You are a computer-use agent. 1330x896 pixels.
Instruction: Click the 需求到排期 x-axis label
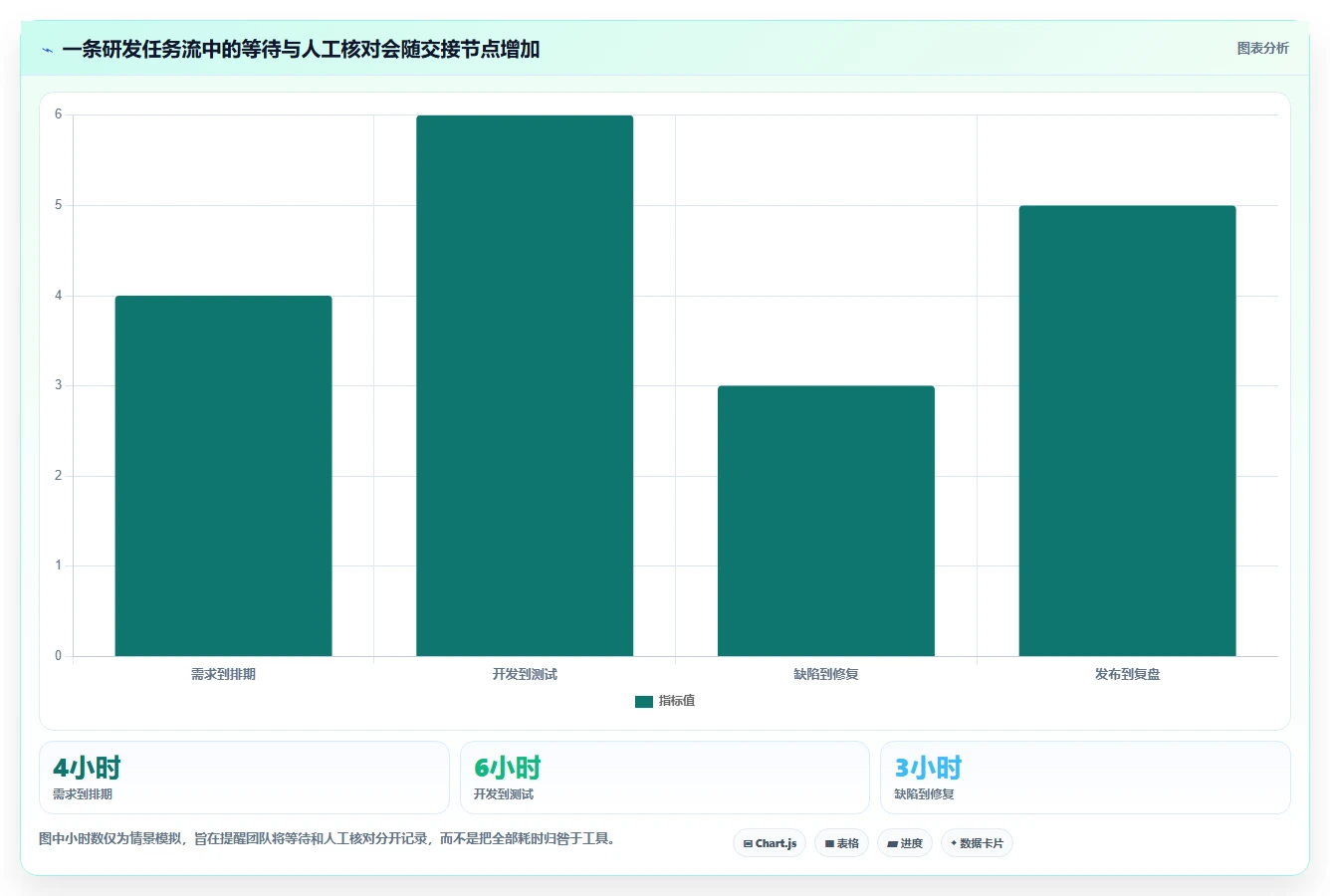coord(223,674)
